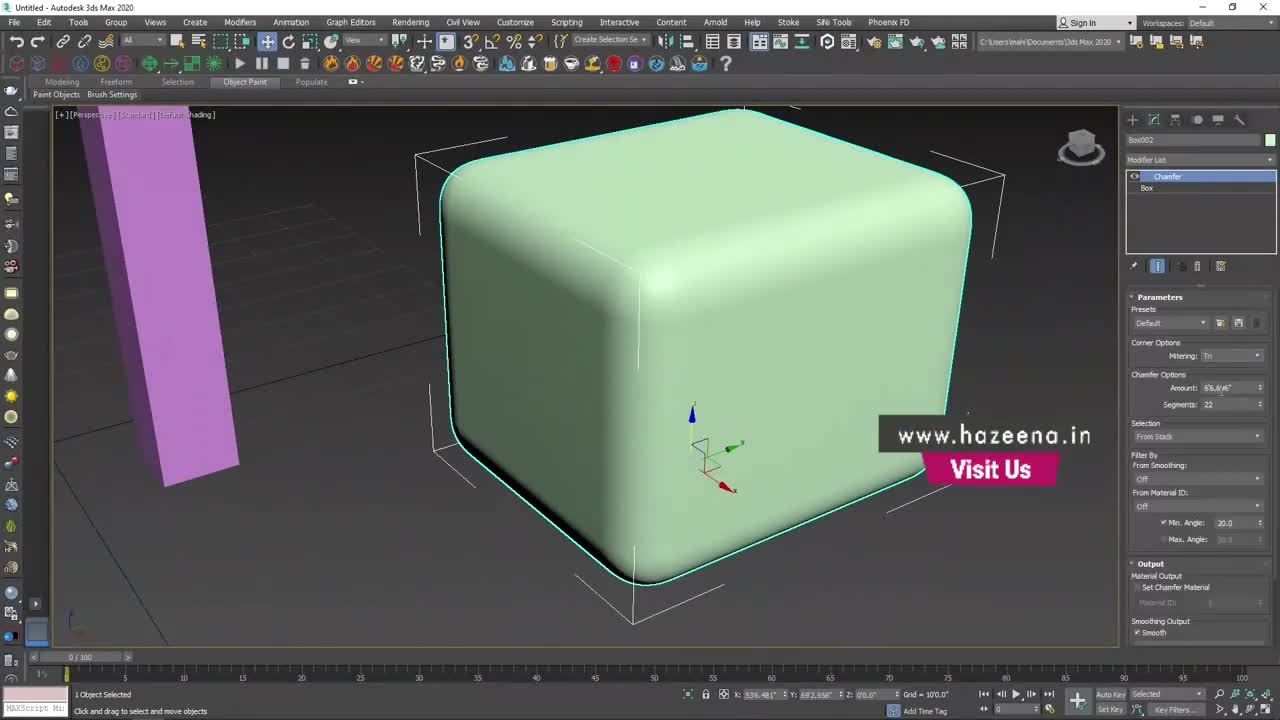Open the Render Setup teapot icon
The width and height of the screenshot is (1280, 720).
(873, 41)
